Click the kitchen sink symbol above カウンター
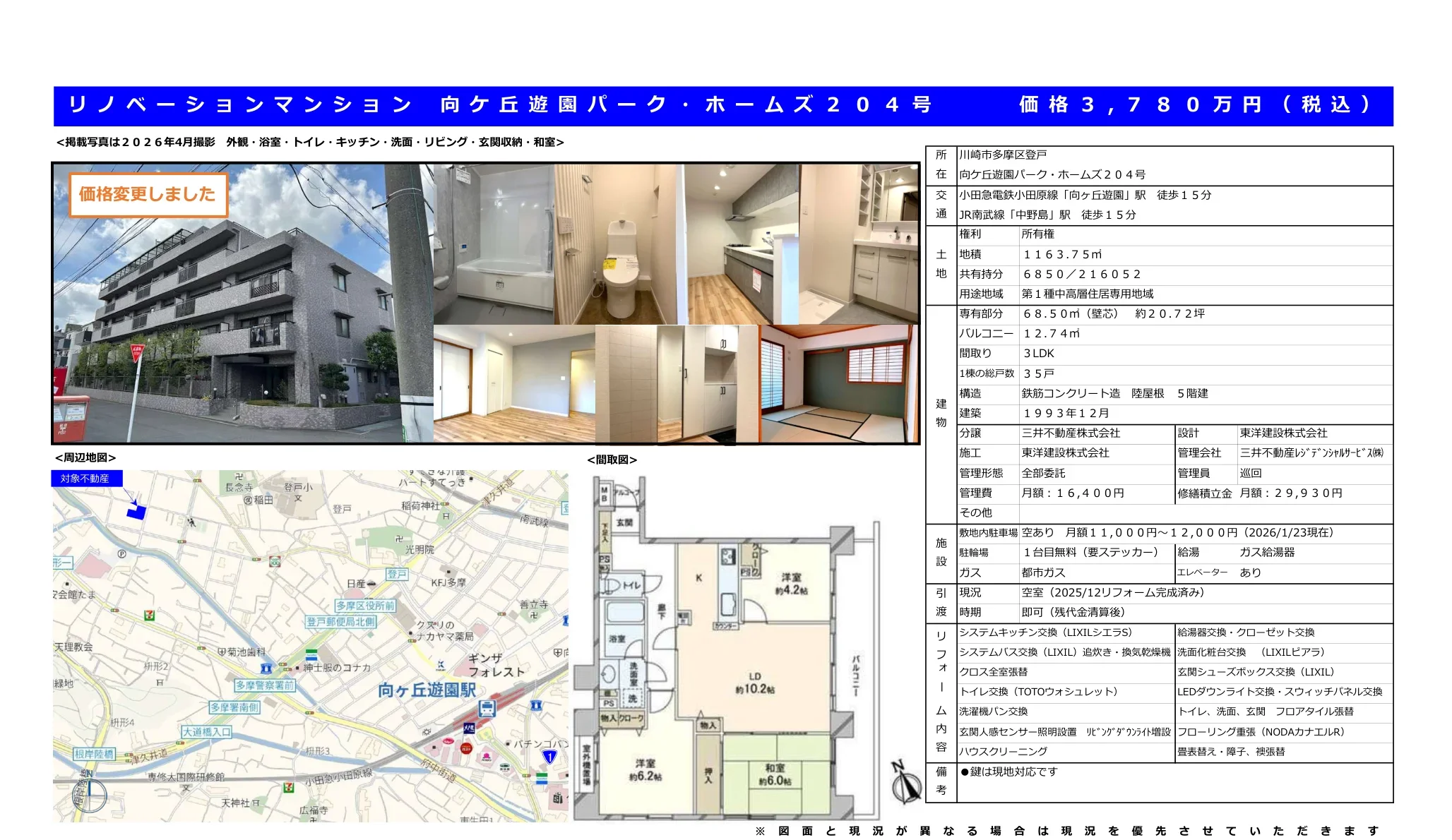 (728, 606)
